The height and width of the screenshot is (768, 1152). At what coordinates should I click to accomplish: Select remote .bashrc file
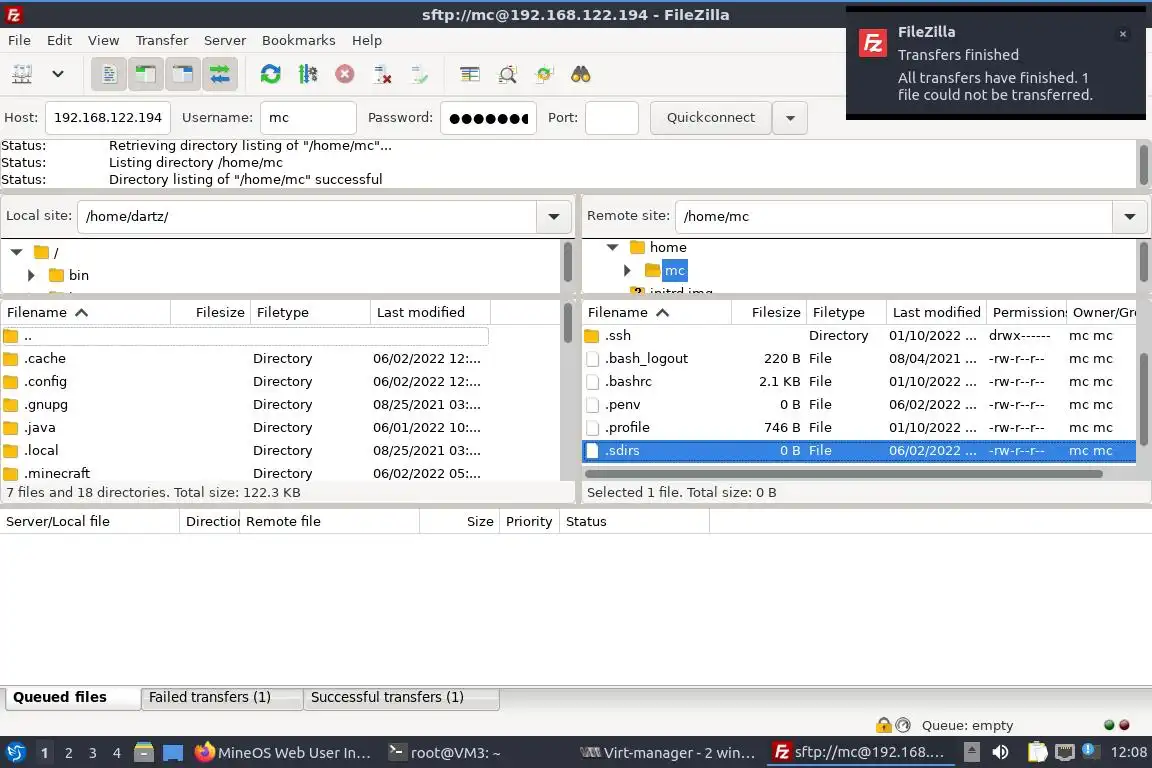click(x=859, y=381)
